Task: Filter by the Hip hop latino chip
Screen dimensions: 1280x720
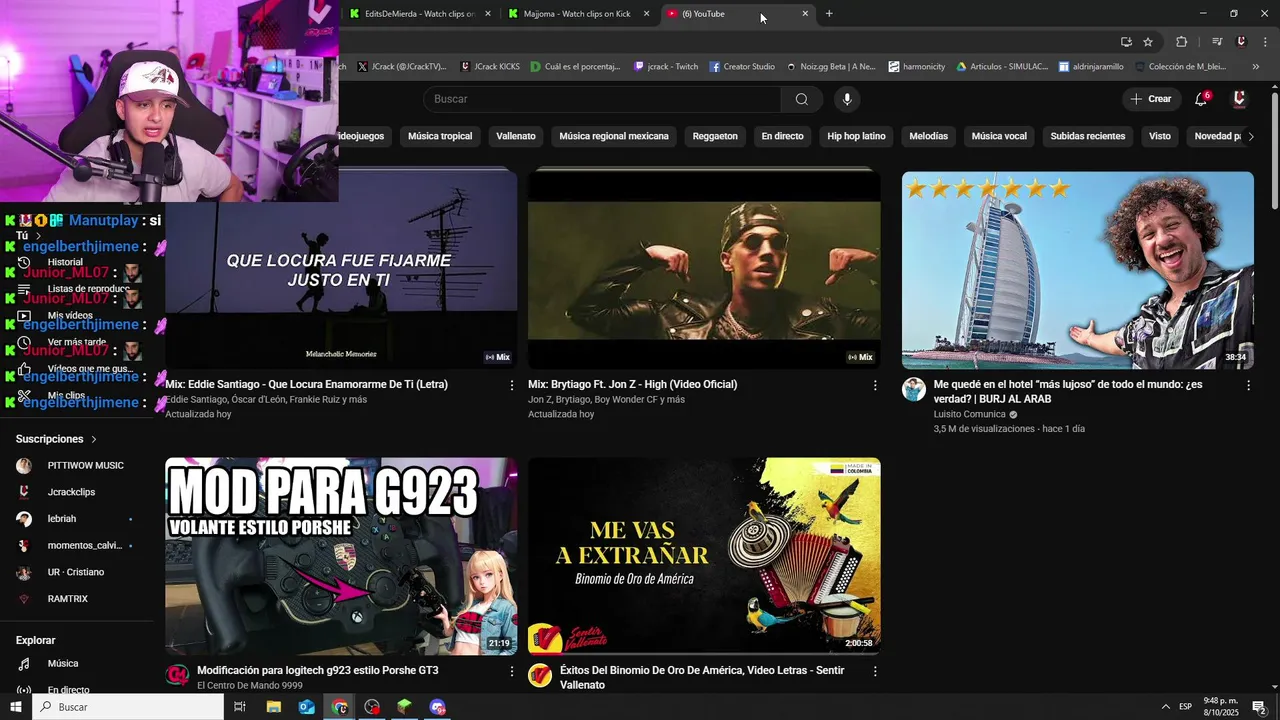Action: 856,136
